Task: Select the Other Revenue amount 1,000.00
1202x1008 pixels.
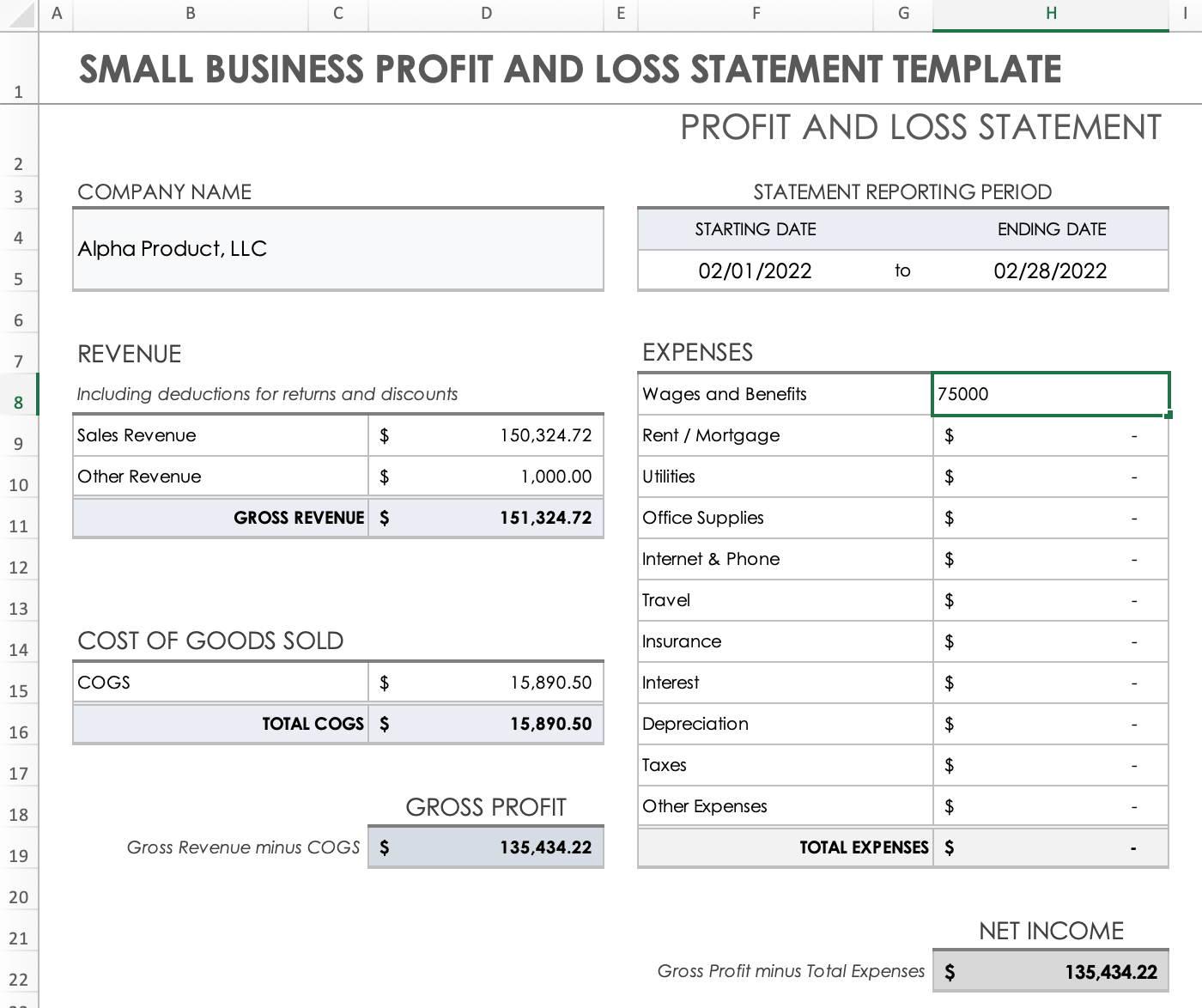Action: pos(486,477)
